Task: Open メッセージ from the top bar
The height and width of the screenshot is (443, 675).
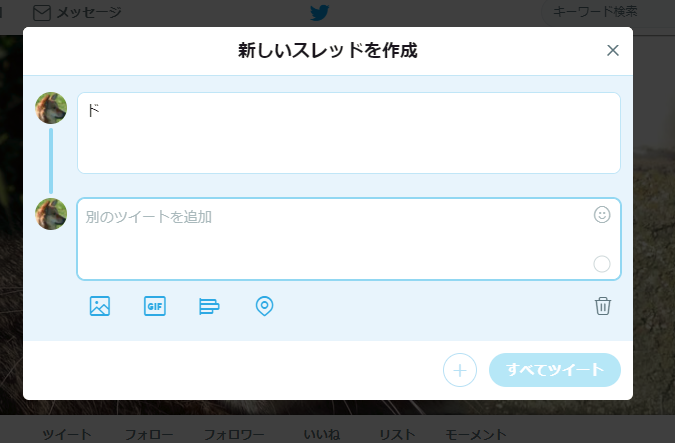Action: coord(77,12)
